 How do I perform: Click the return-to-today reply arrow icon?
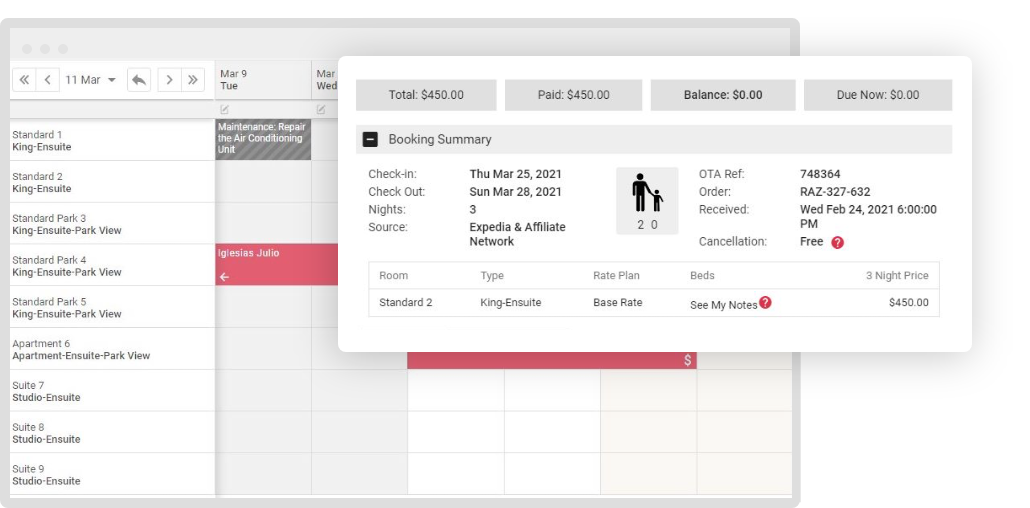(139, 80)
